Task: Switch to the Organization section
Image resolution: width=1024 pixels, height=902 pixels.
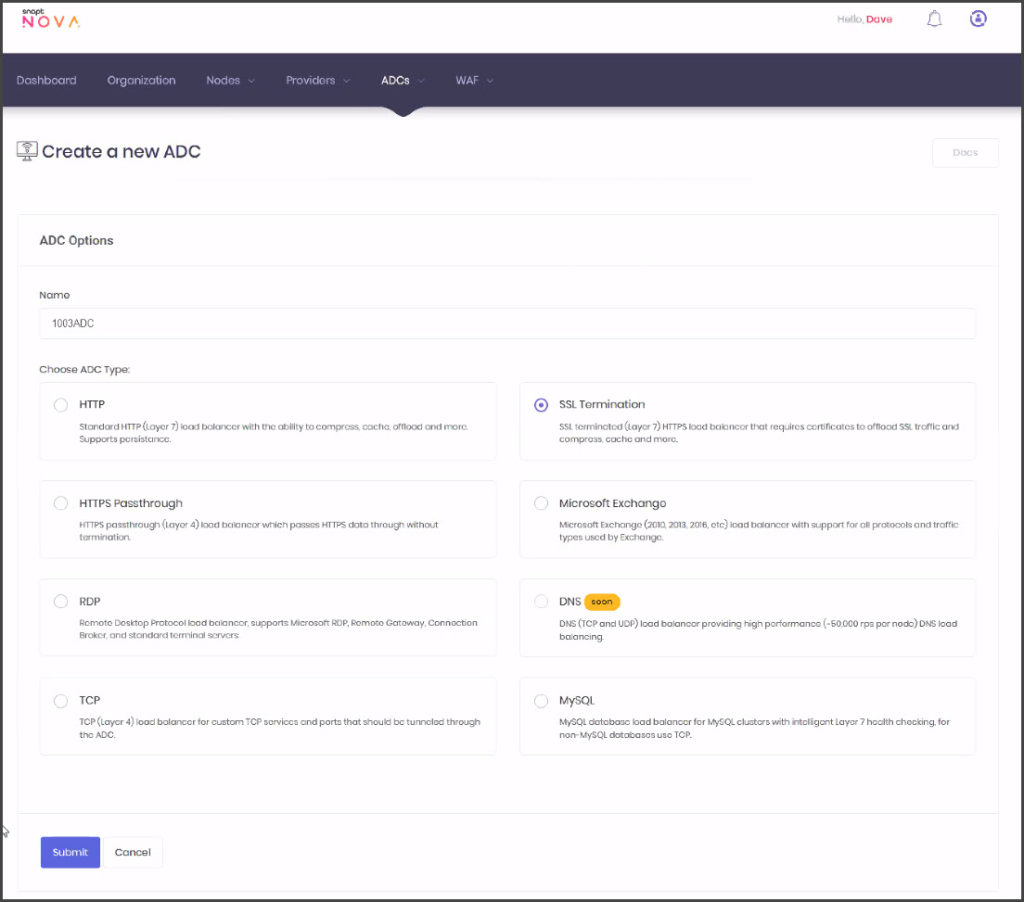Action: (x=141, y=80)
